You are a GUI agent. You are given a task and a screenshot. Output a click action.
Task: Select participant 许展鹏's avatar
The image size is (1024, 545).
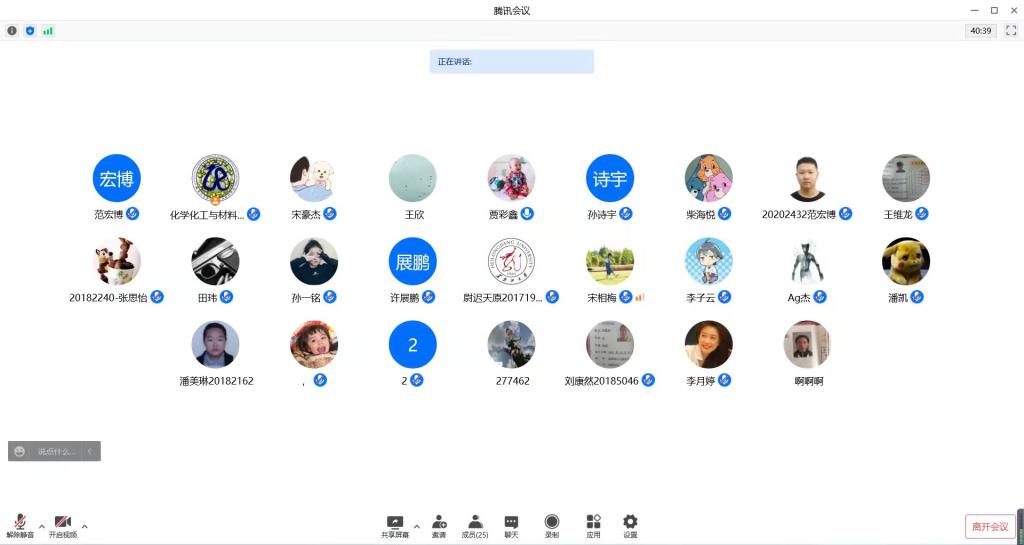[x=412, y=261]
